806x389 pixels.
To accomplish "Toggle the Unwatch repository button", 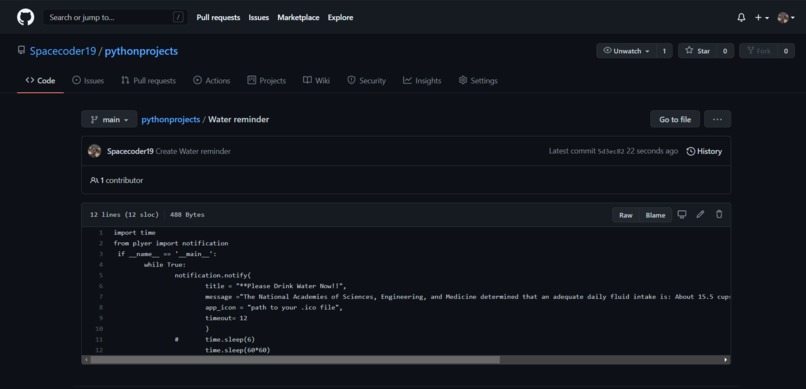I will (x=626, y=51).
